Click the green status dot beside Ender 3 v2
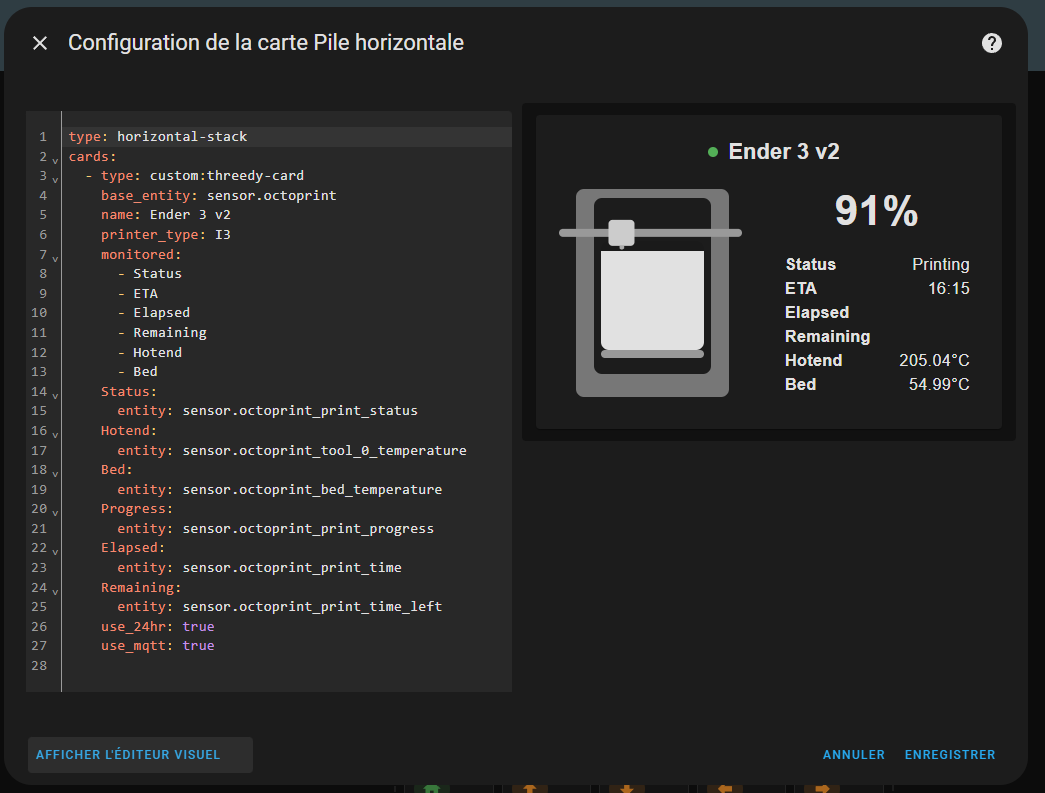The width and height of the screenshot is (1045, 793). [712, 152]
